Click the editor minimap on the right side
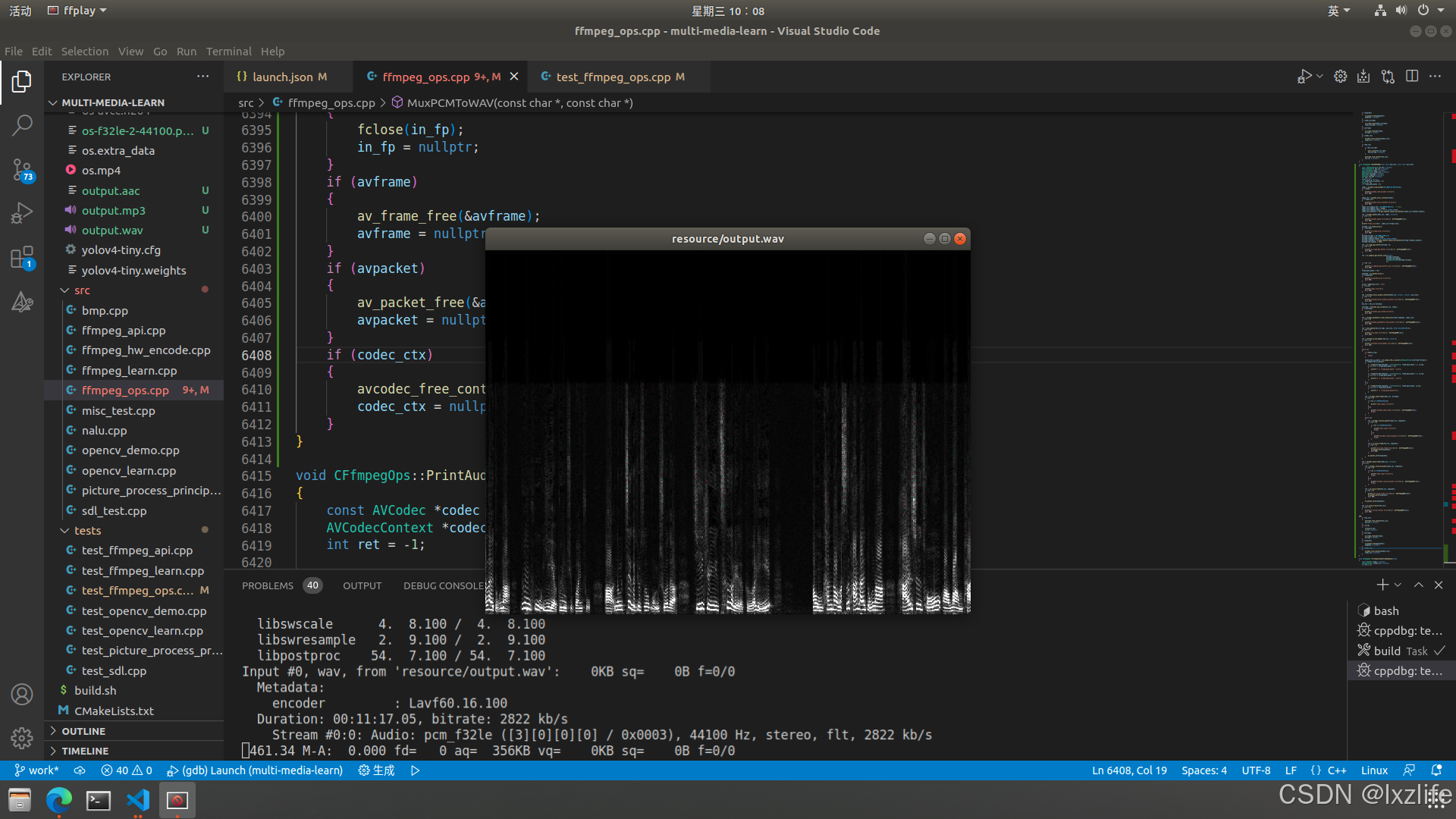The height and width of the screenshot is (819, 1456). 1394,341
